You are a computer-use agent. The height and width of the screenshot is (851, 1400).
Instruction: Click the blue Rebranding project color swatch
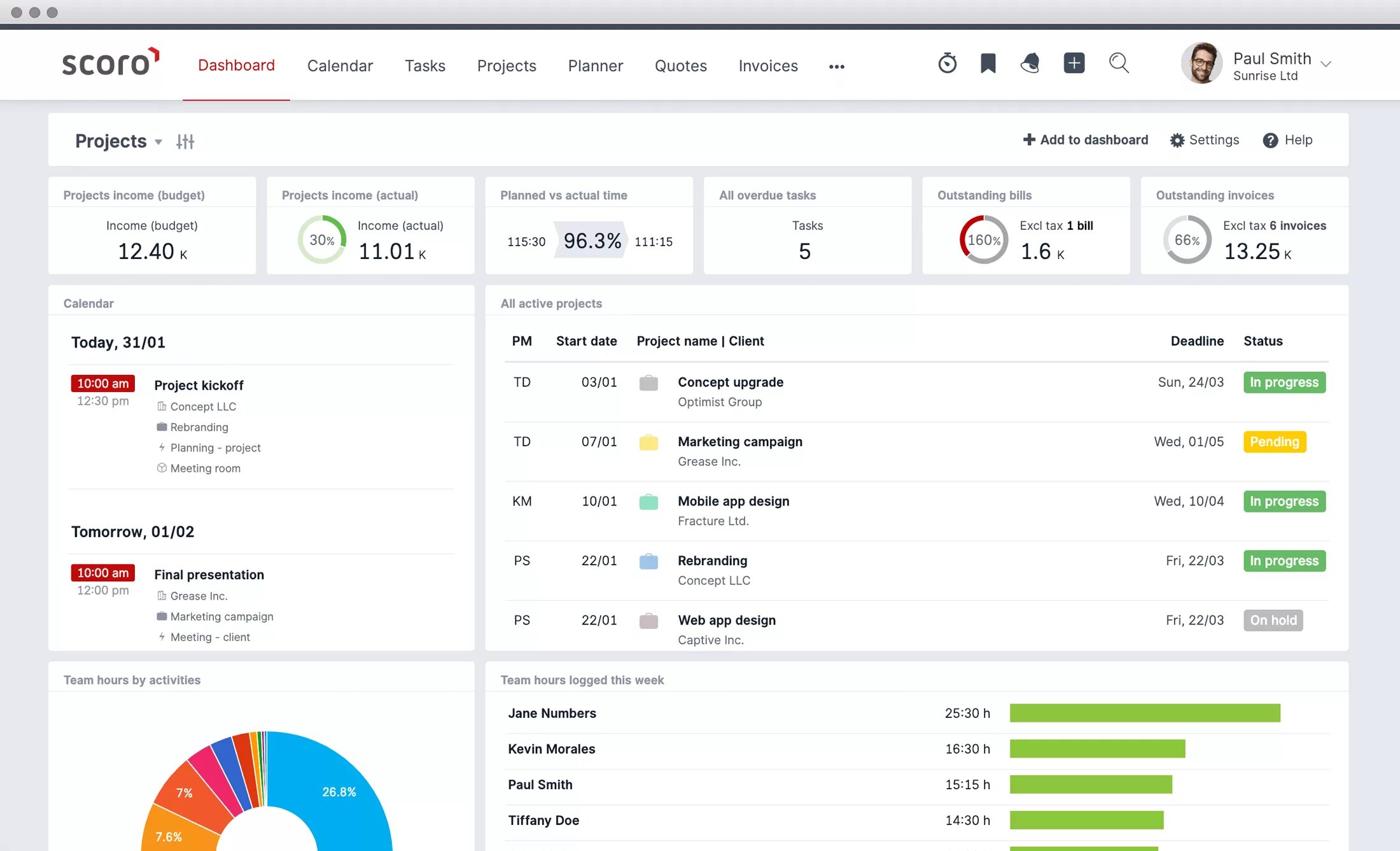[x=648, y=561]
